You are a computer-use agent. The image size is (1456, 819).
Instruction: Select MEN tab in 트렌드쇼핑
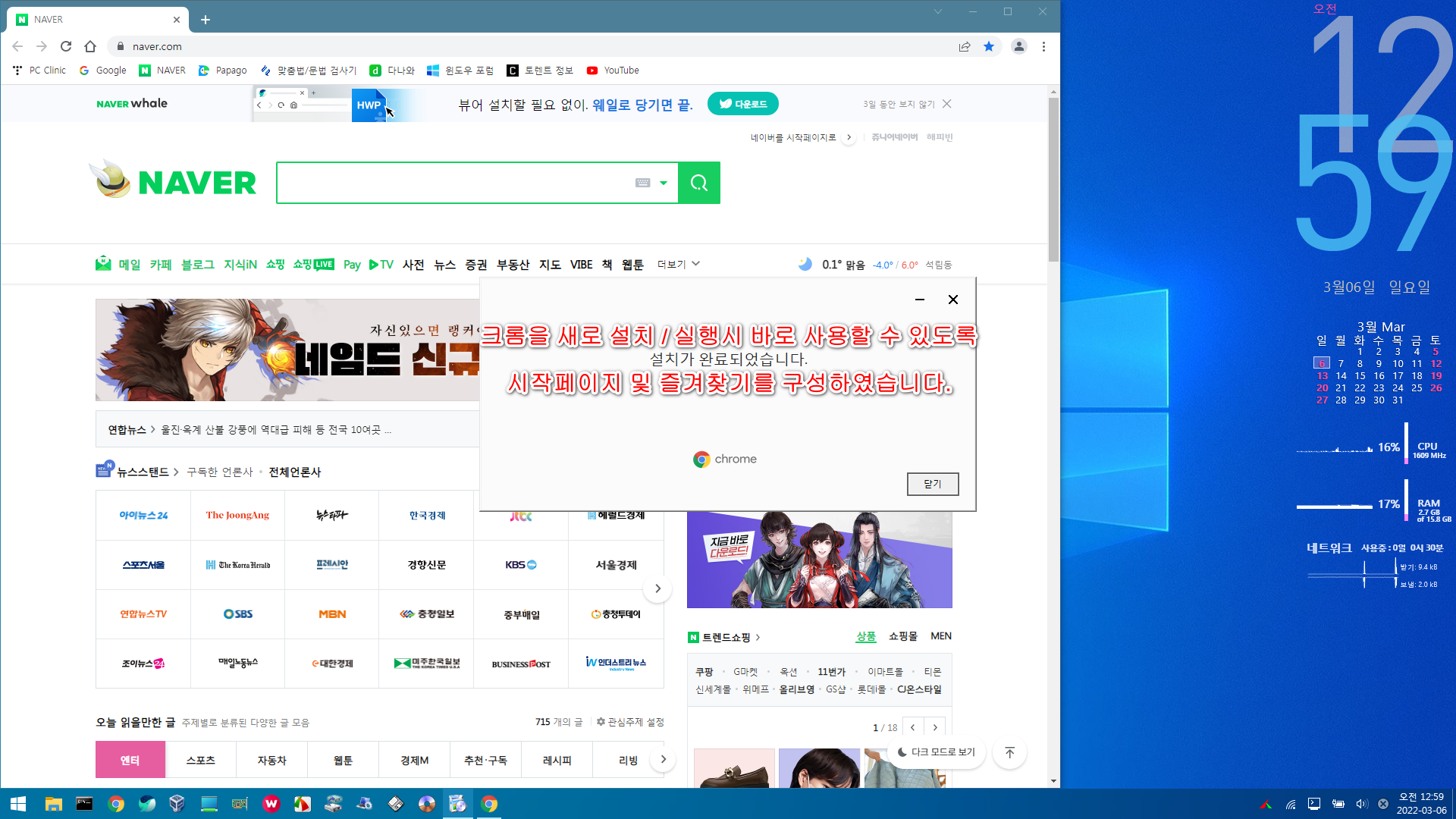941,636
